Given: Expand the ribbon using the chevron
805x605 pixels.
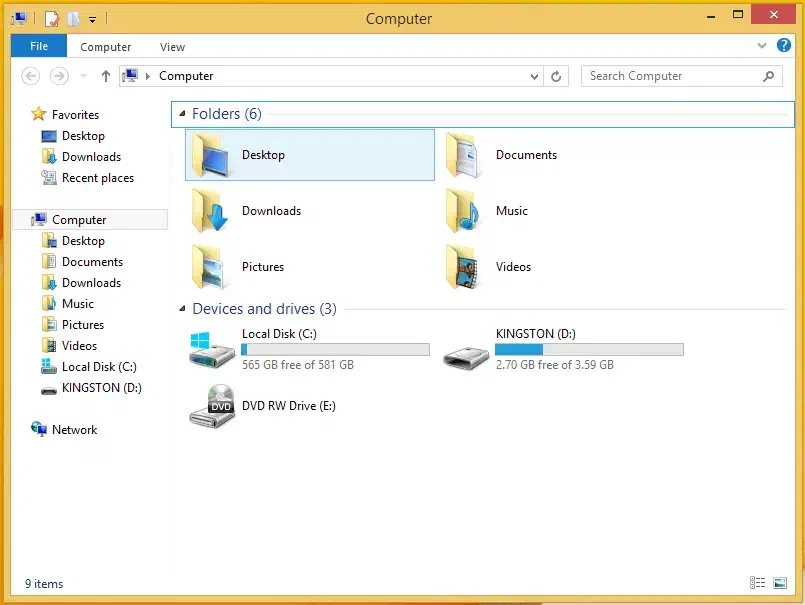Looking at the screenshot, I should tap(763, 46).
